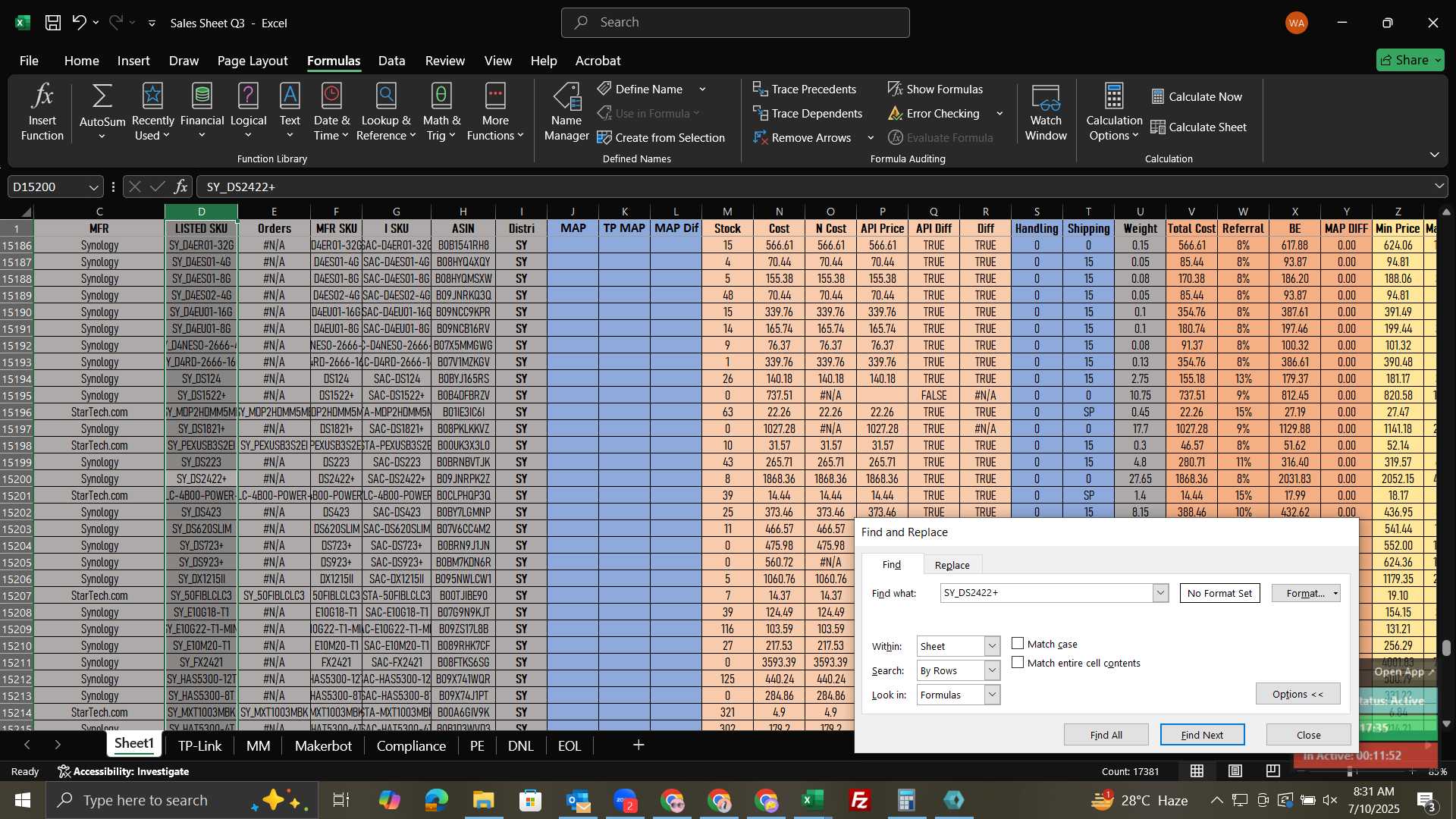Click Calculate Sheet

1199,127
